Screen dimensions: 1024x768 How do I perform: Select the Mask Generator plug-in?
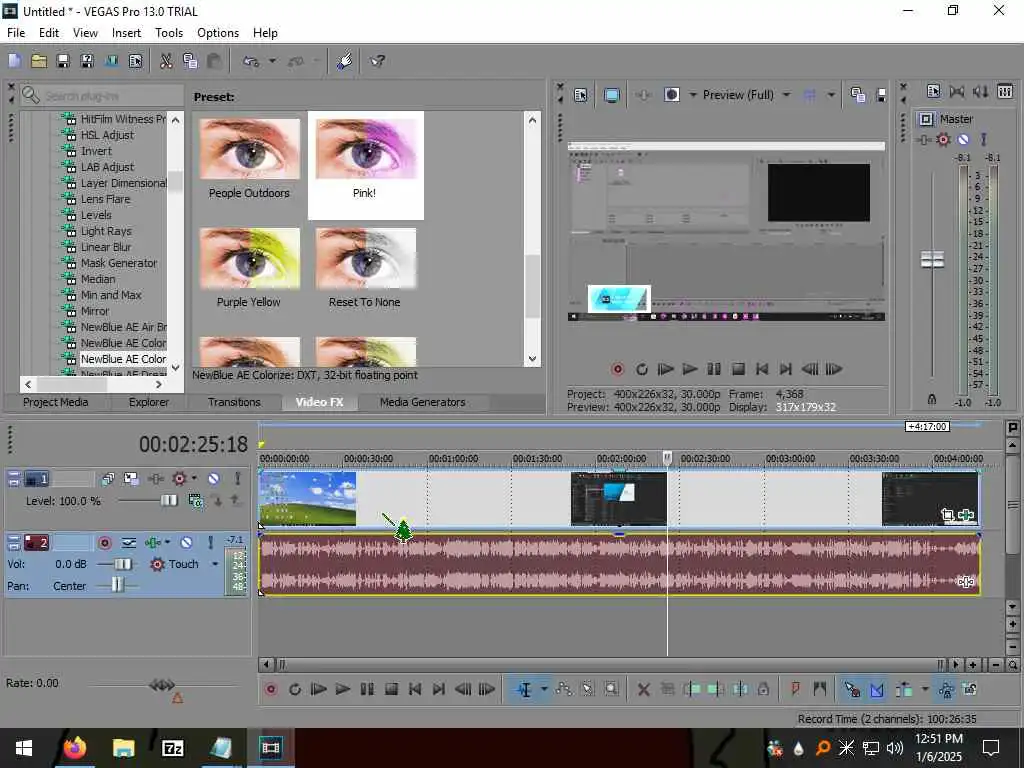(x=119, y=263)
